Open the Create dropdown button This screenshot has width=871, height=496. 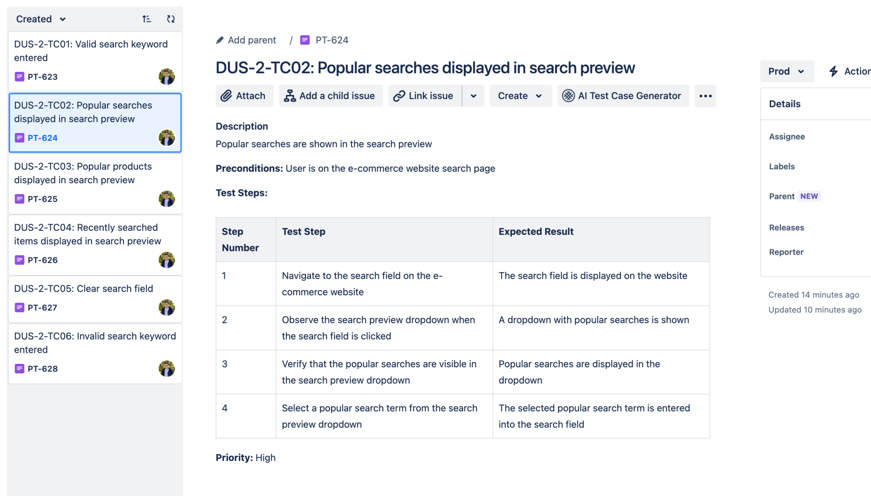tap(520, 96)
